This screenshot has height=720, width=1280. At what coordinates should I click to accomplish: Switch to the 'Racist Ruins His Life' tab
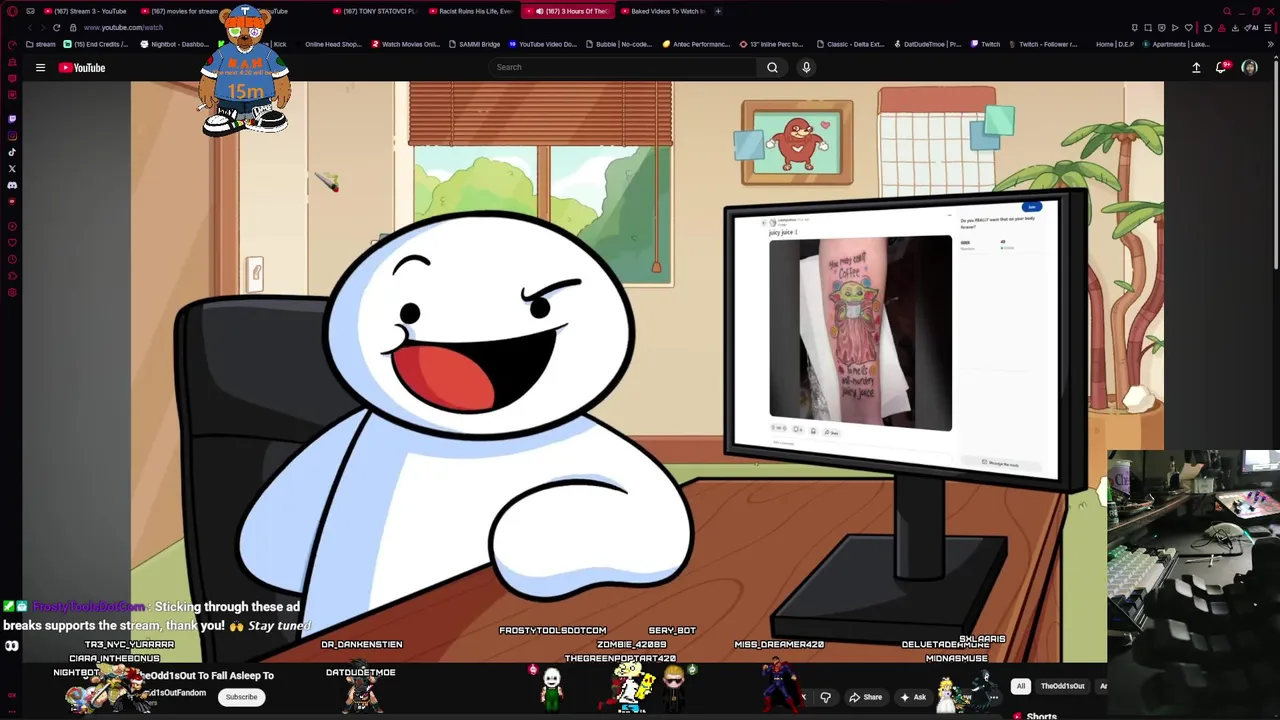point(470,11)
